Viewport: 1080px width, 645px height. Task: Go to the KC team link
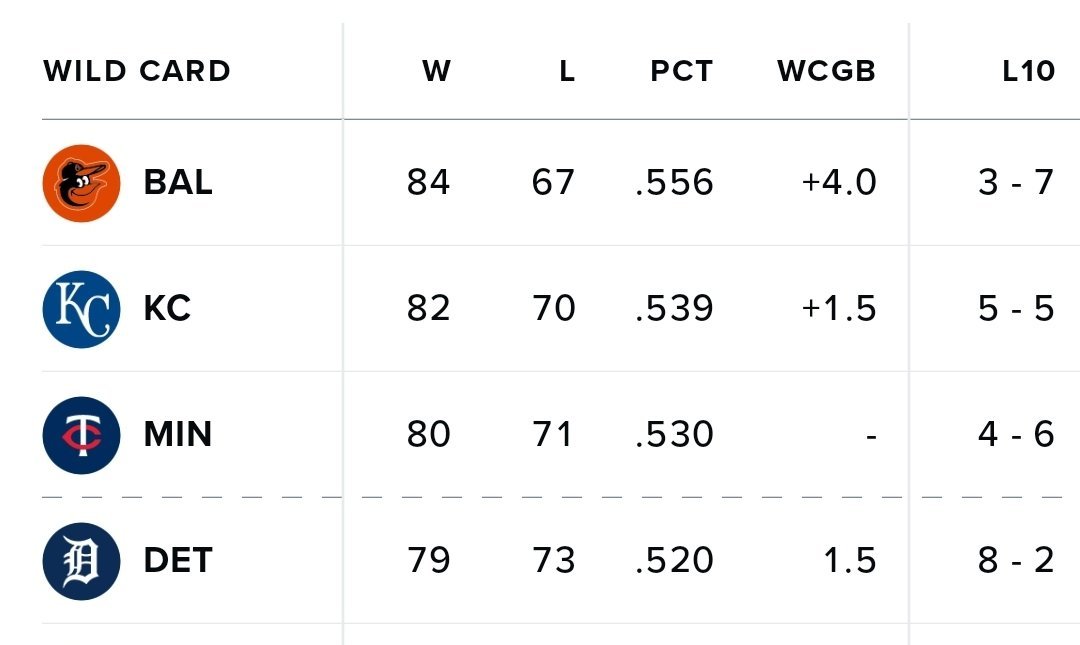(167, 309)
